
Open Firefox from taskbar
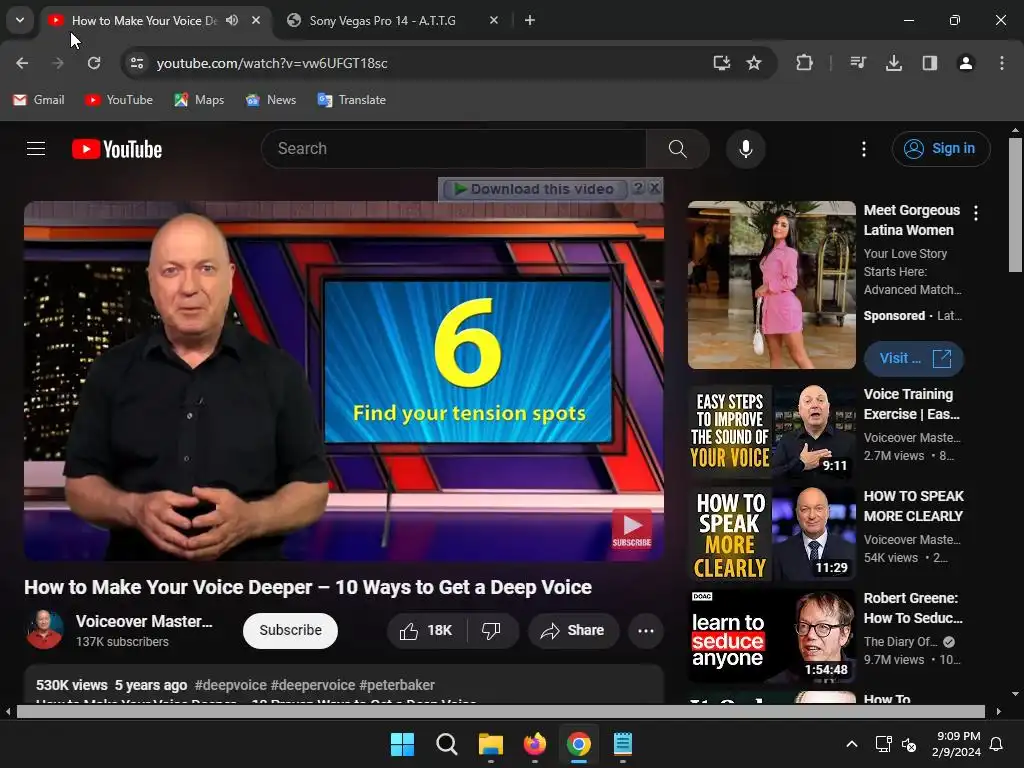pos(535,744)
